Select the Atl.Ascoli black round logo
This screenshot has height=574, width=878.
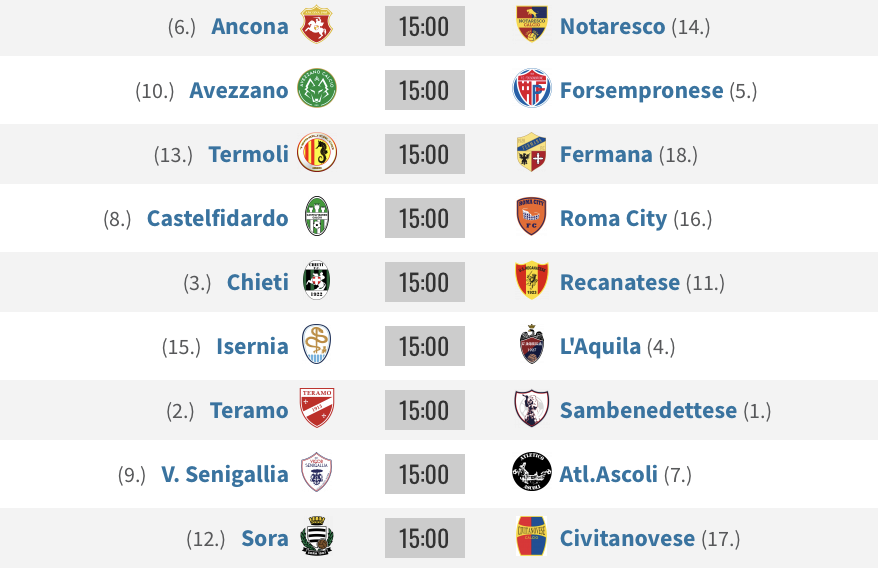[x=531, y=472]
